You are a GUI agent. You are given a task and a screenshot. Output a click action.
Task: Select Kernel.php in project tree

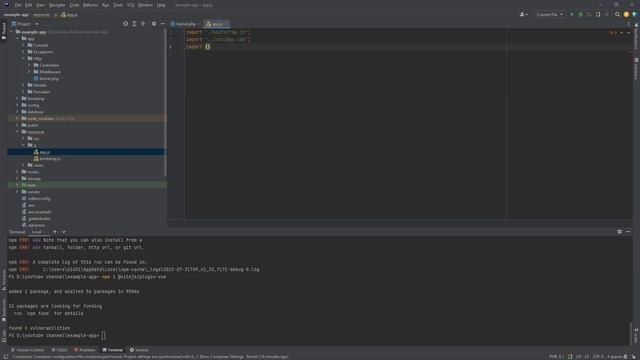pyautogui.click(x=49, y=78)
